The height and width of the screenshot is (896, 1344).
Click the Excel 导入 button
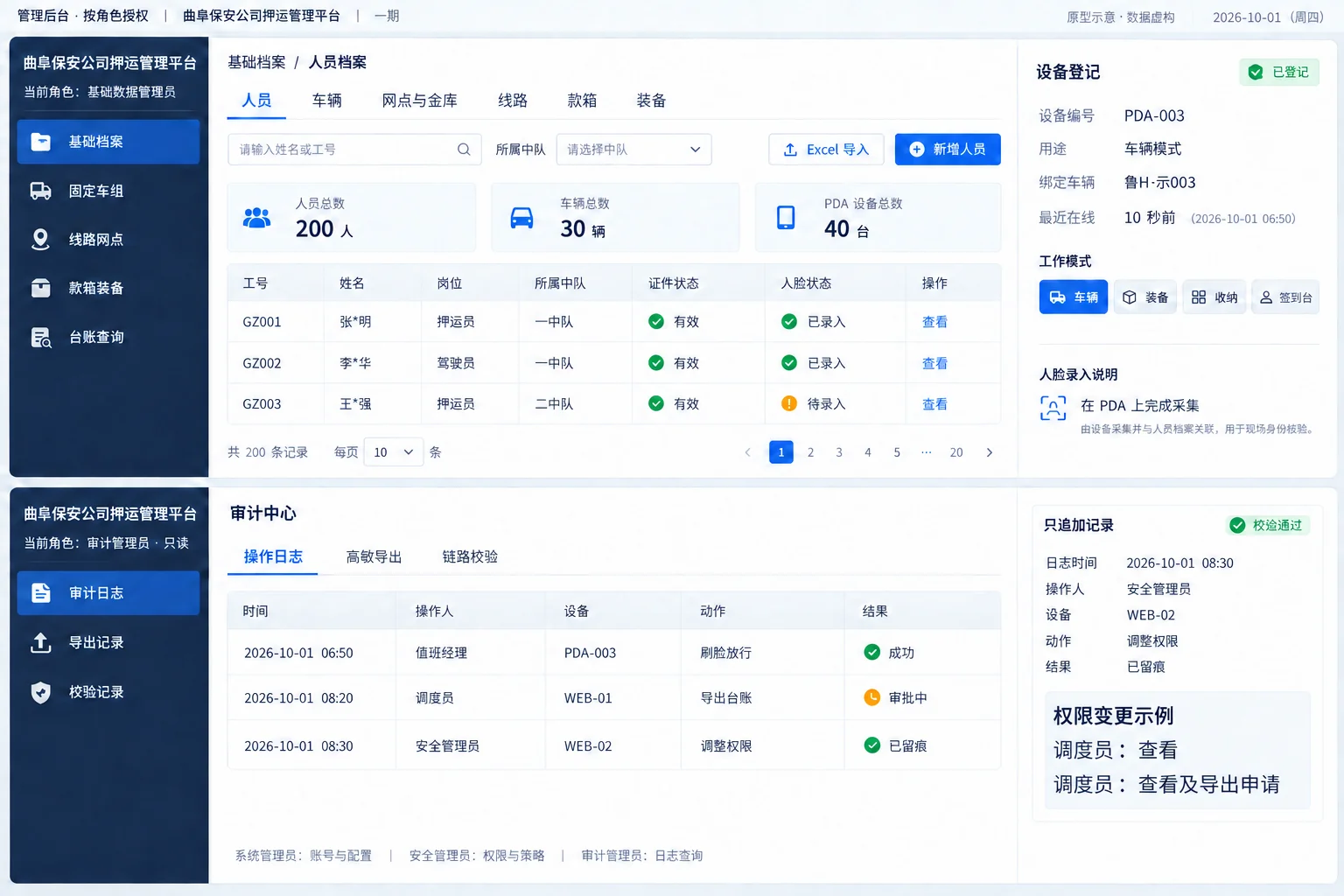pyautogui.click(x=826, y=150)
